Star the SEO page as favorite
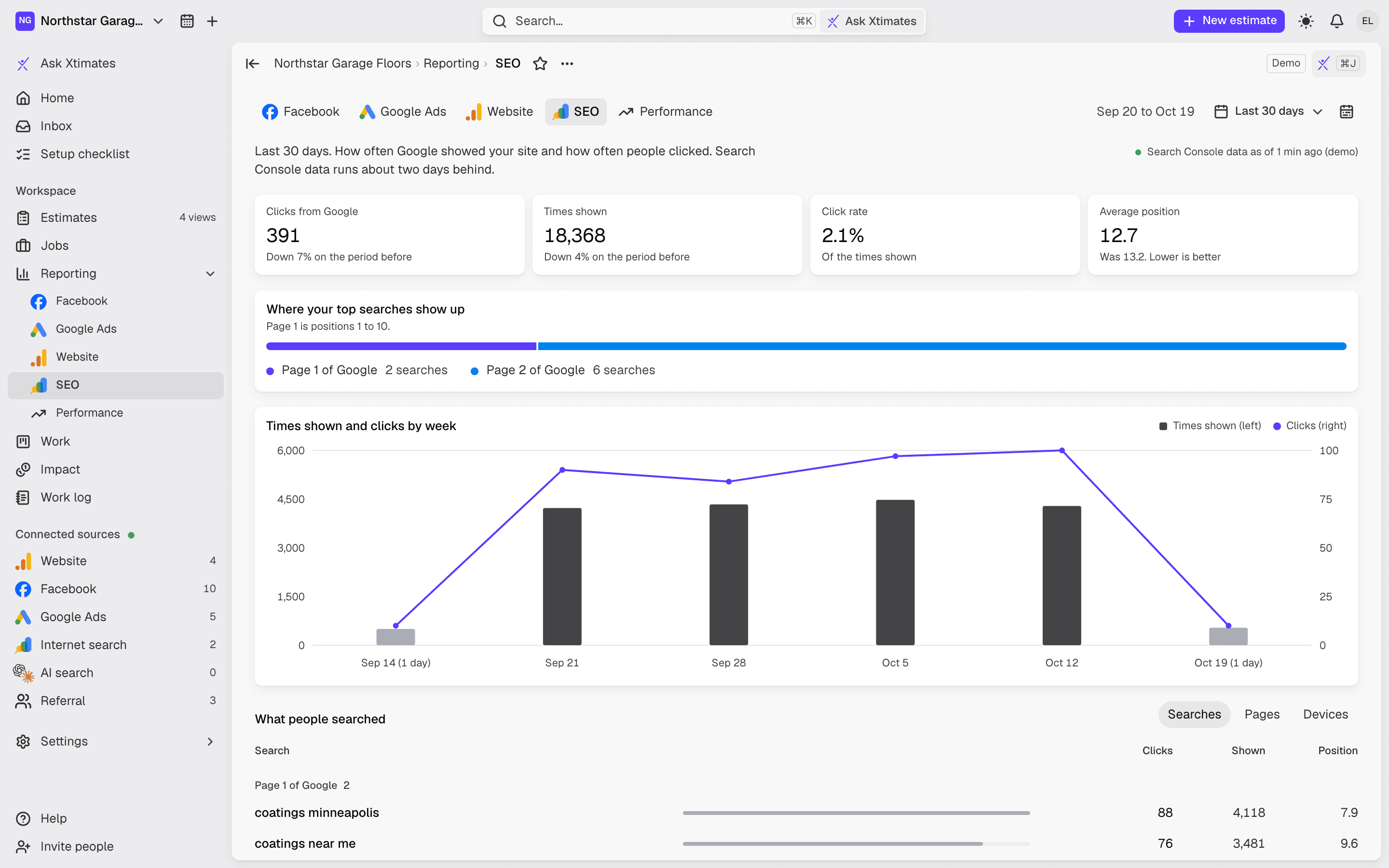Screen dimensions: 1389x868 (x=540, y=63)
